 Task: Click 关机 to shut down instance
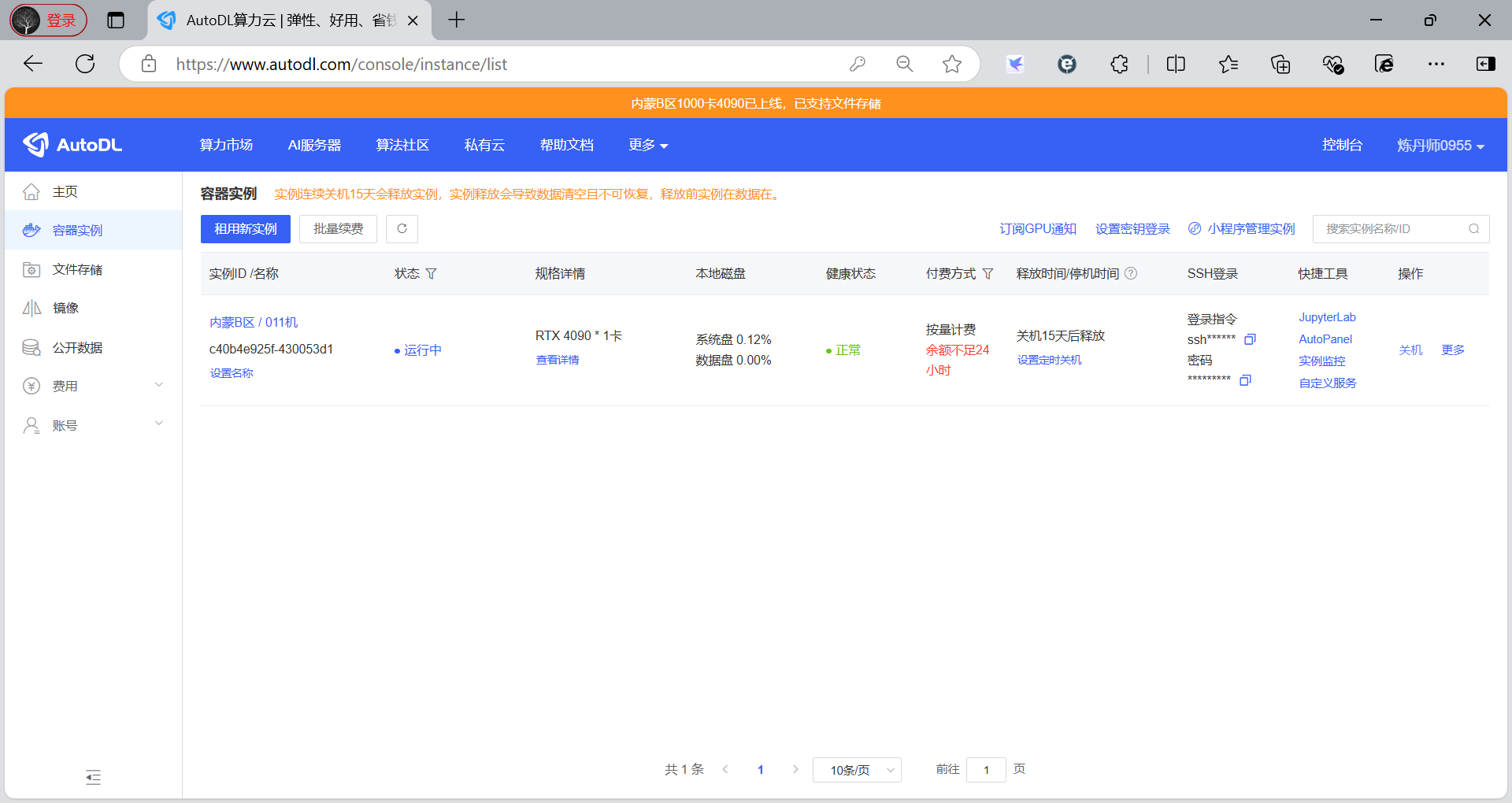[x=1410, y=350]
